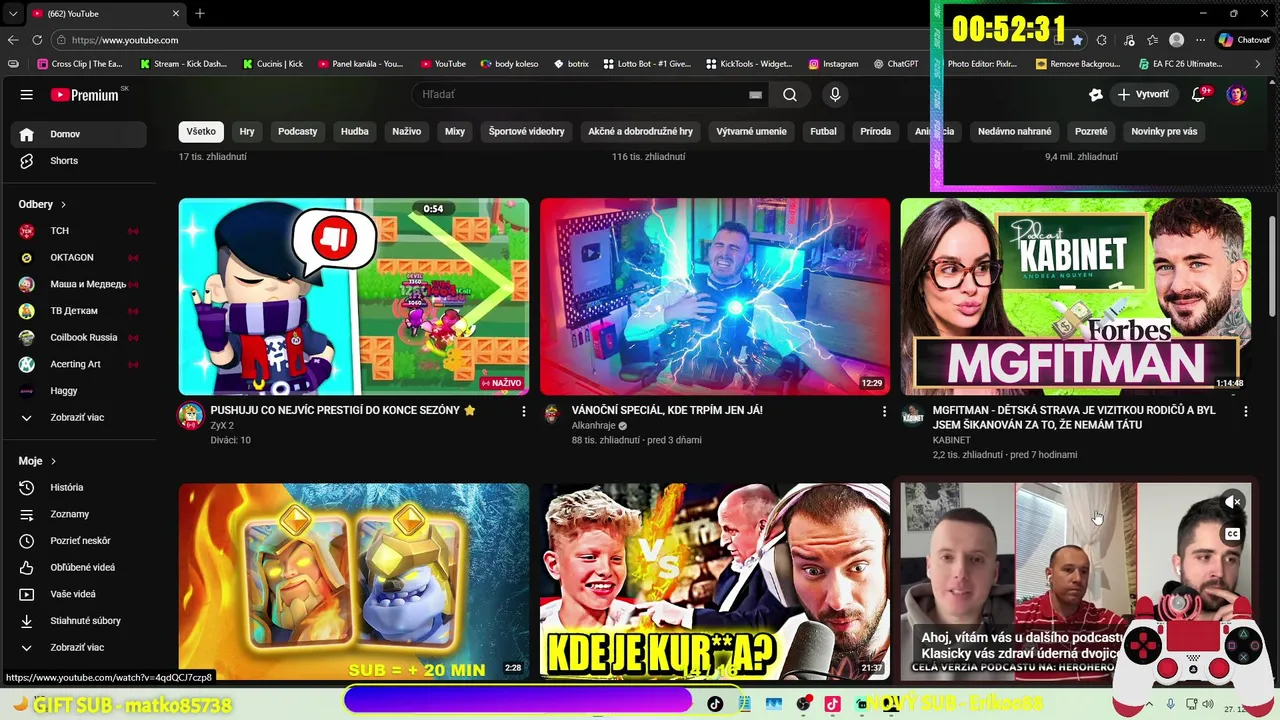Open options menu for VÁNOČNÍ SPECIÁL video
Viewport: 1280px width, 720px height.
click(884, 411)
